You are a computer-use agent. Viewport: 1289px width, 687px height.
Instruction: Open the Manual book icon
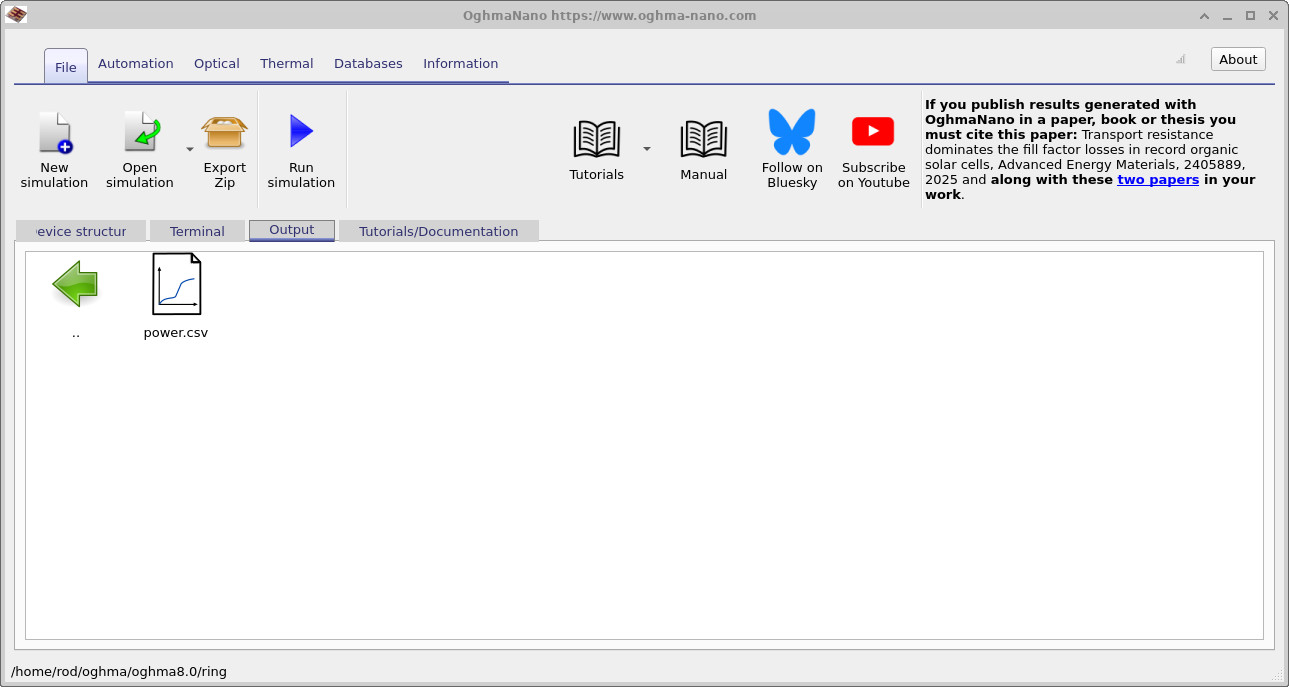click(703, 139)
